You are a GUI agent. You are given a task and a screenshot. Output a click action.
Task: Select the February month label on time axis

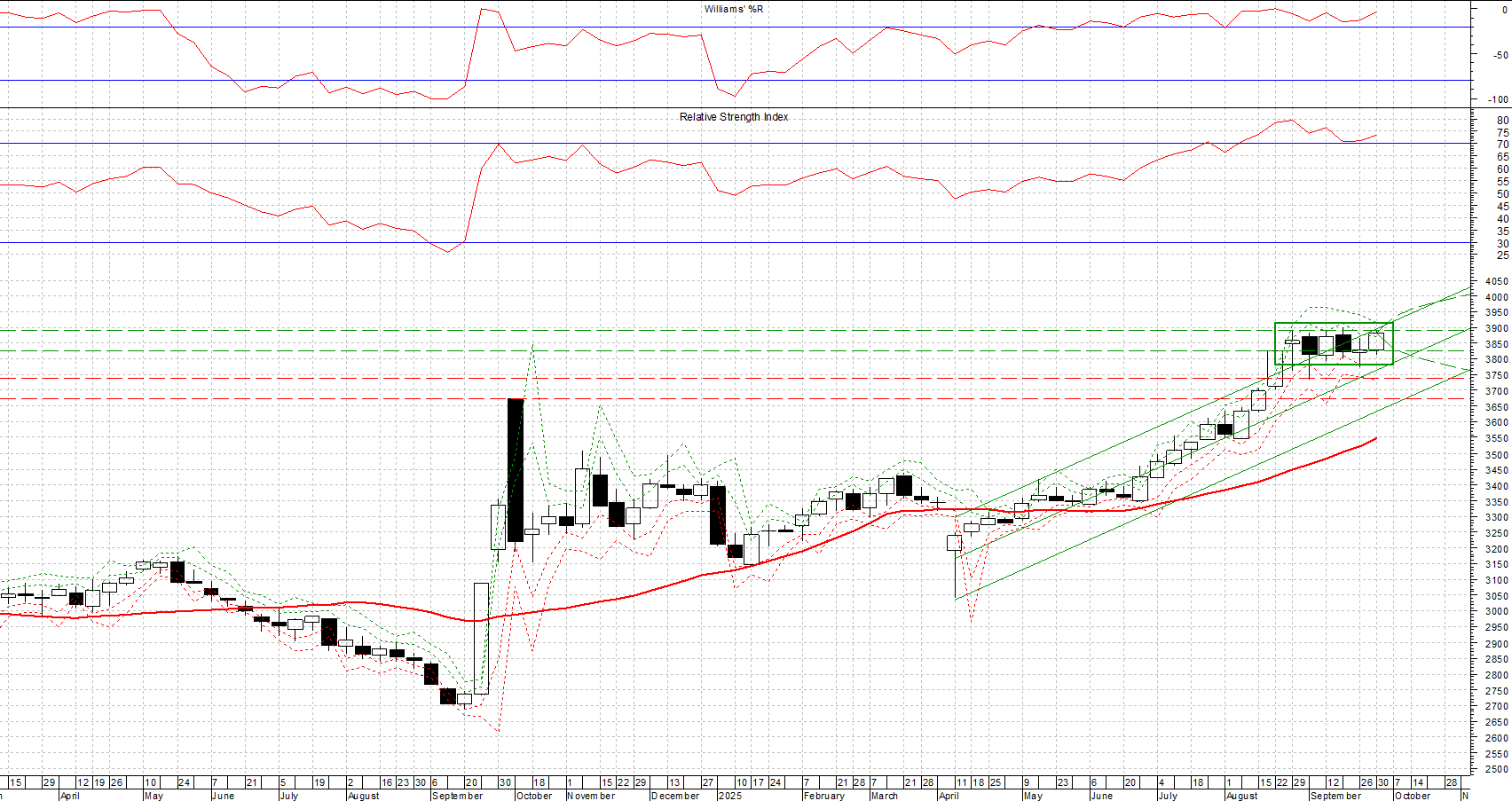(x=823, y=796)
